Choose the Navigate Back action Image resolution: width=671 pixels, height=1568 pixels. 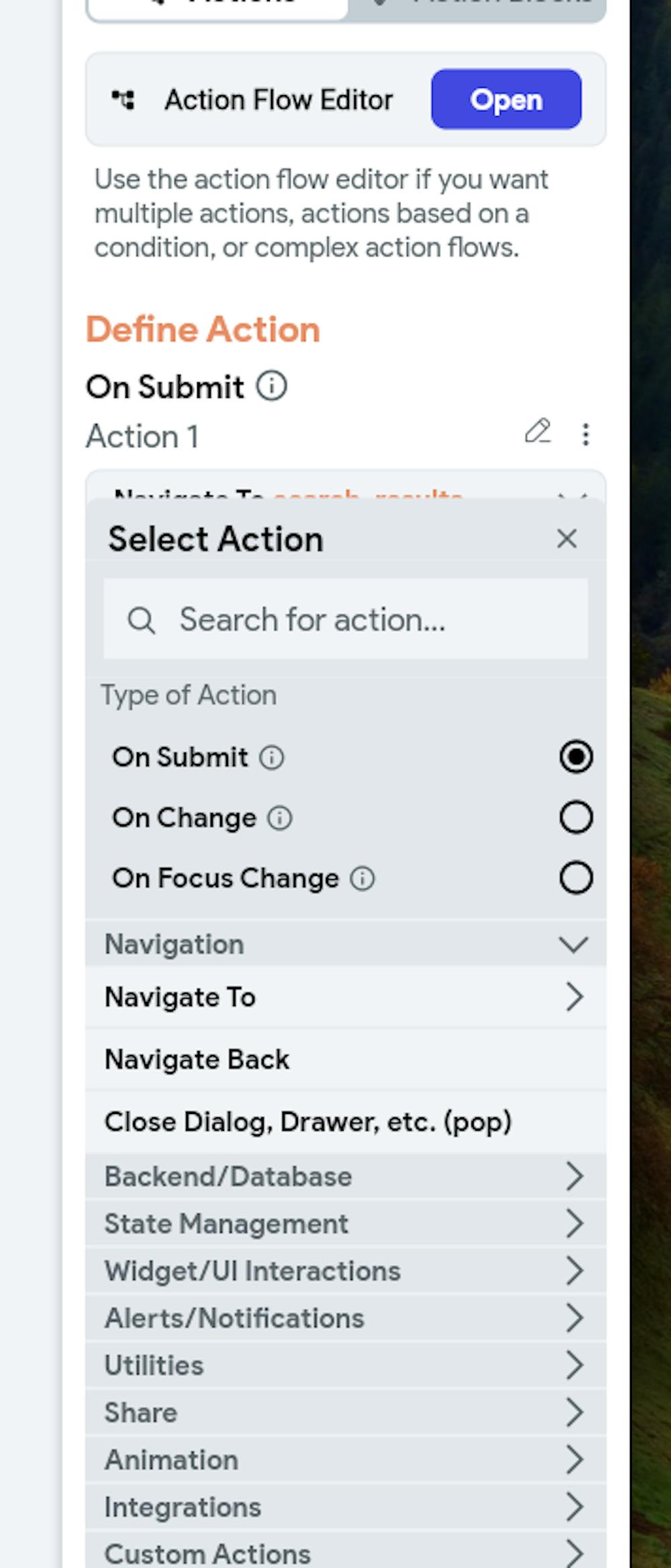click(x=197, y=1060)
